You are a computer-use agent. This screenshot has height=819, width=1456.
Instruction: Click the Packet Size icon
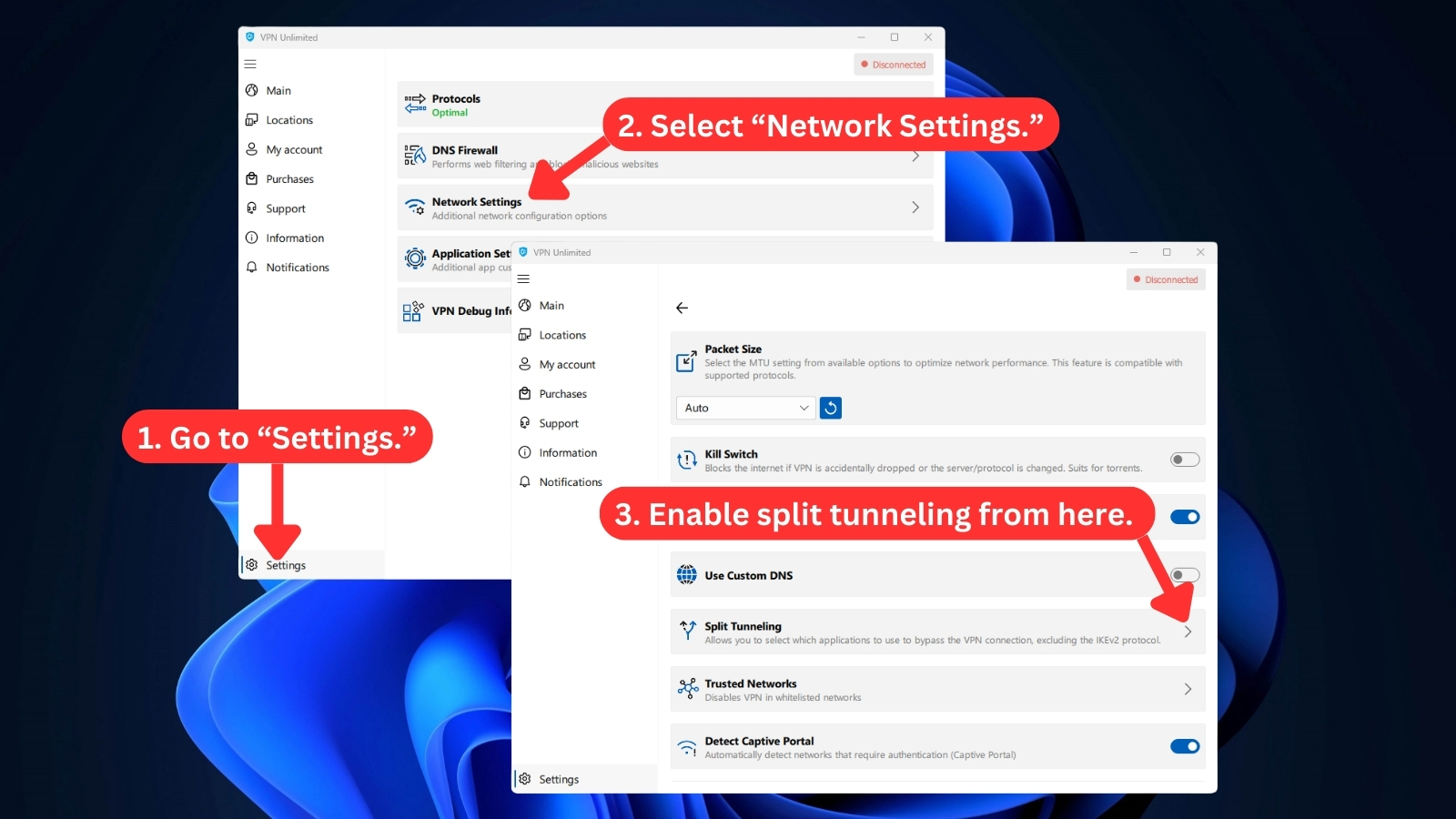click(x=687, y=361)
